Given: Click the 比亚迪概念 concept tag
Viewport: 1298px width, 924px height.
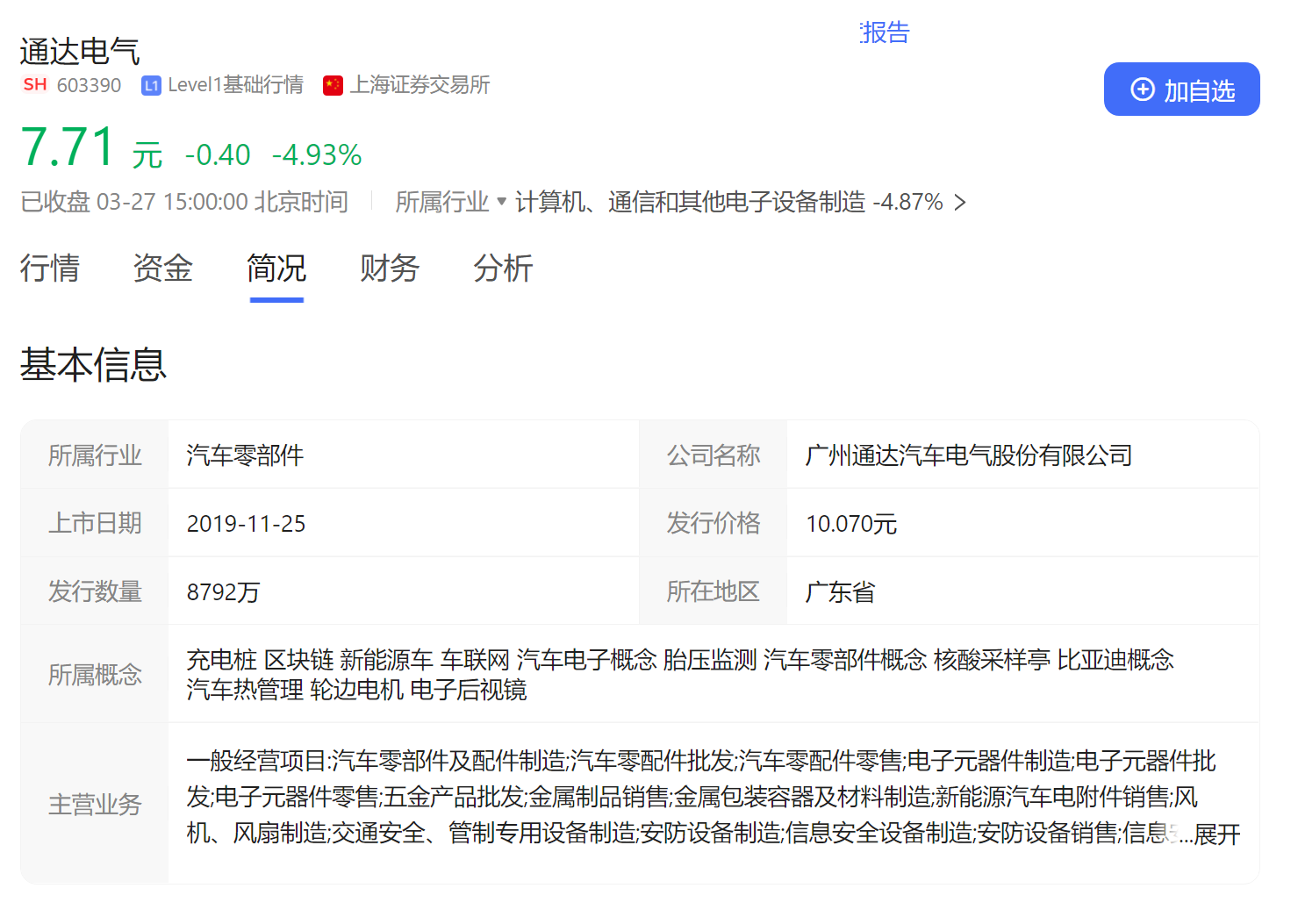Looking at the screenshot, I should [x=1115, y=660].
